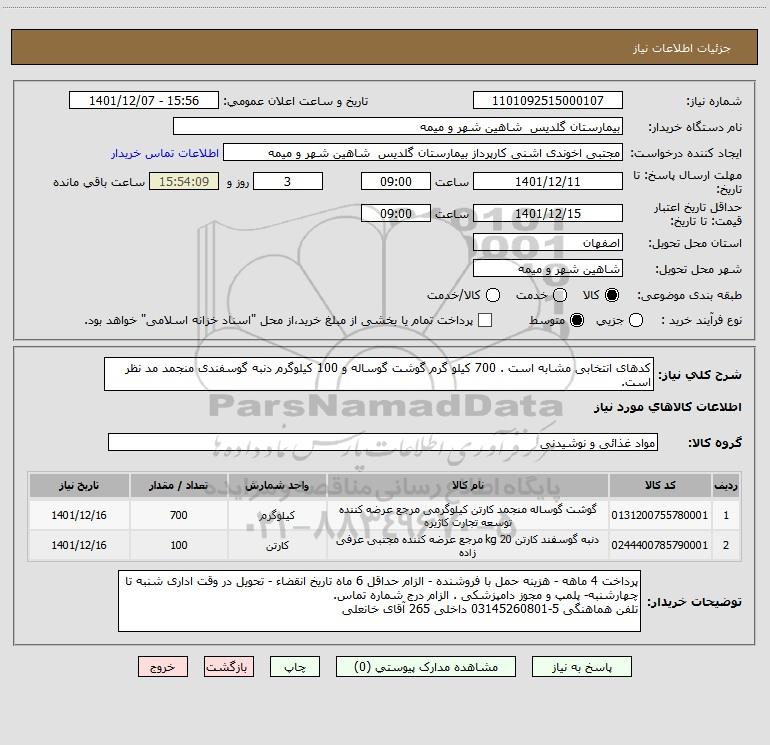Click the buyer notes text area
This screenshot has width=770, height=745.
(x=379, y=601)
